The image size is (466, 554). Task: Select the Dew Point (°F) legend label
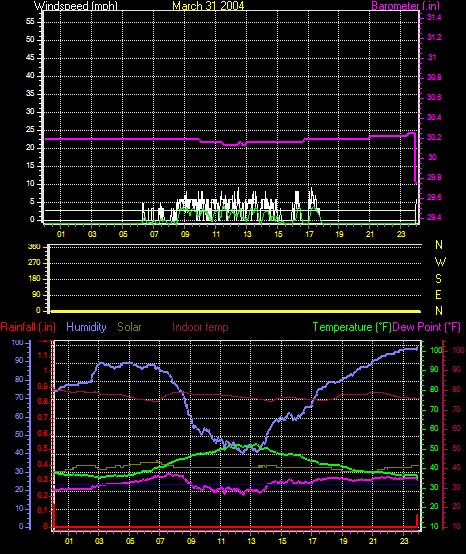click(x=426, y=327)
